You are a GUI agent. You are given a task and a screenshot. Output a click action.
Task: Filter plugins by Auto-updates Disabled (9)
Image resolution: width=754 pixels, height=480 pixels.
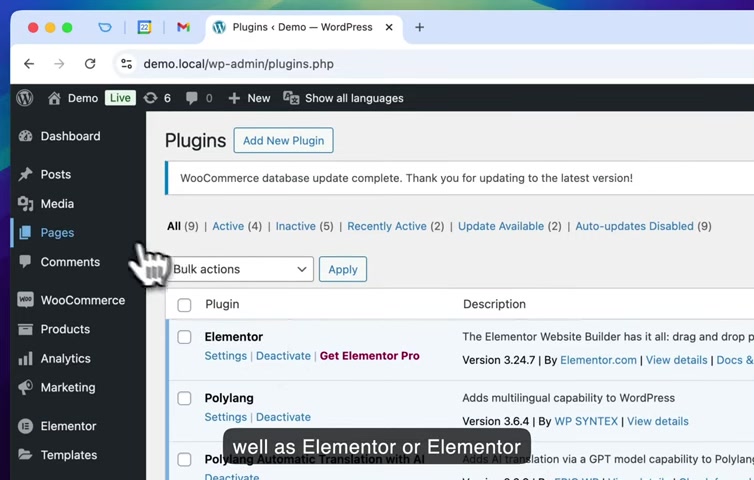point(643,226)
